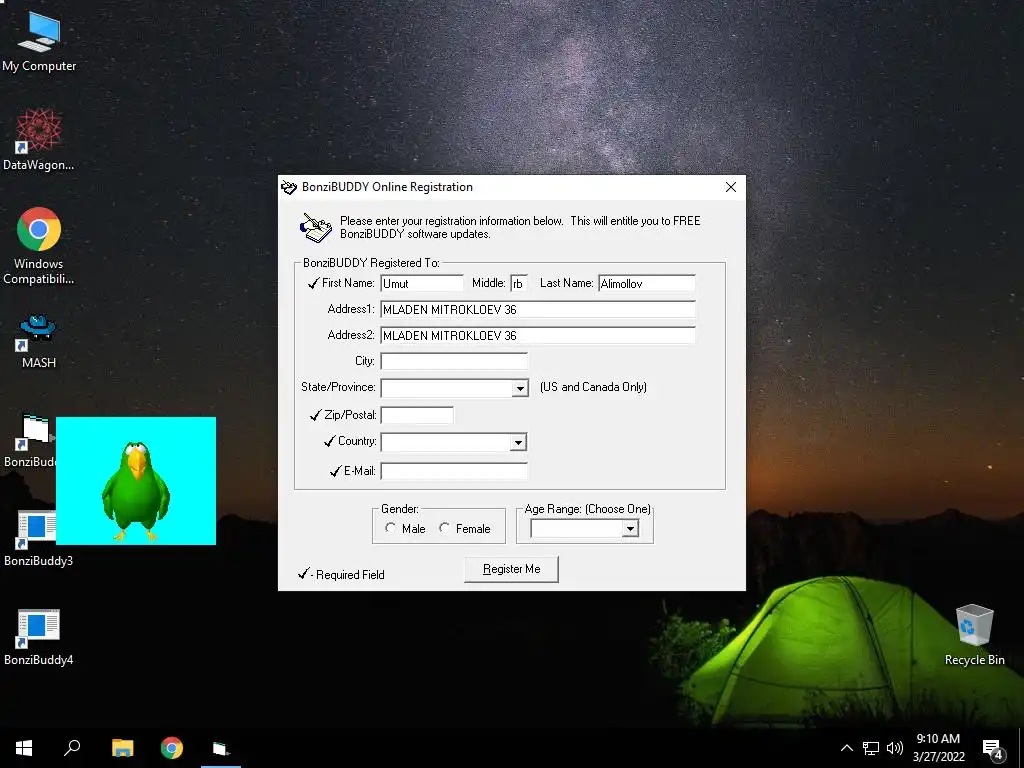
Task: Focus the E-Mail input field
Action: [454, 471]
